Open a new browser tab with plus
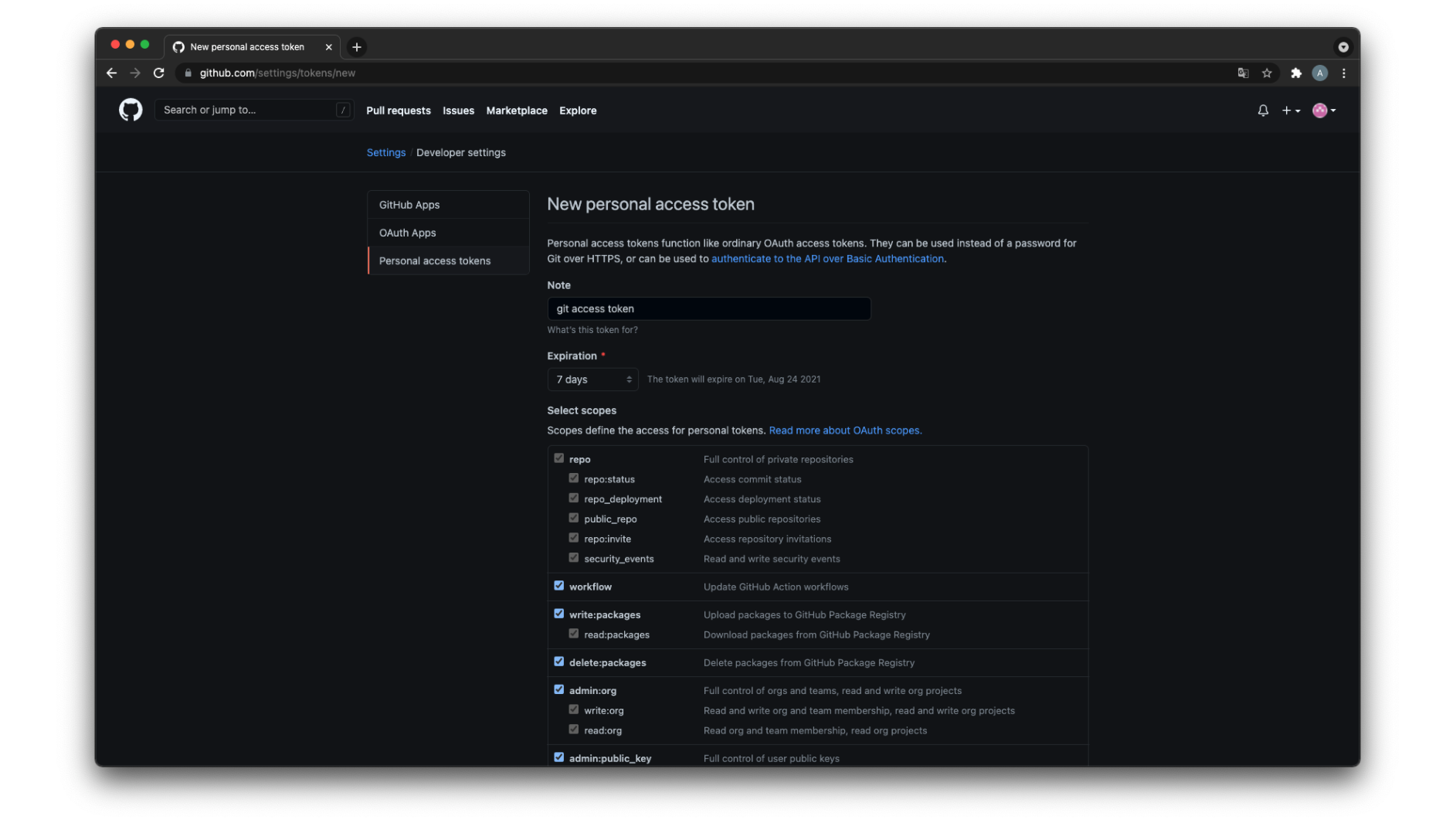The image size is (1456, 820). (x=357, y=47)
